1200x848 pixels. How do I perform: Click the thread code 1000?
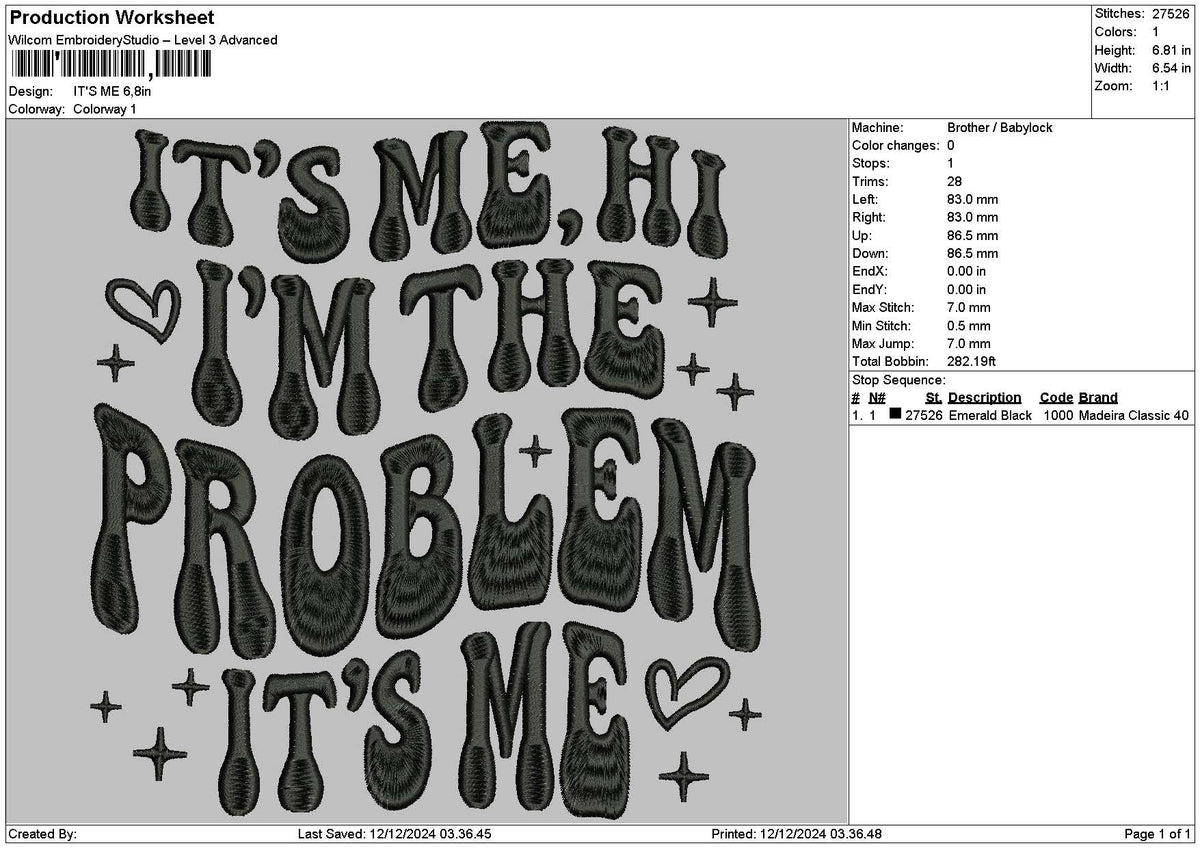click(1057, 415)
